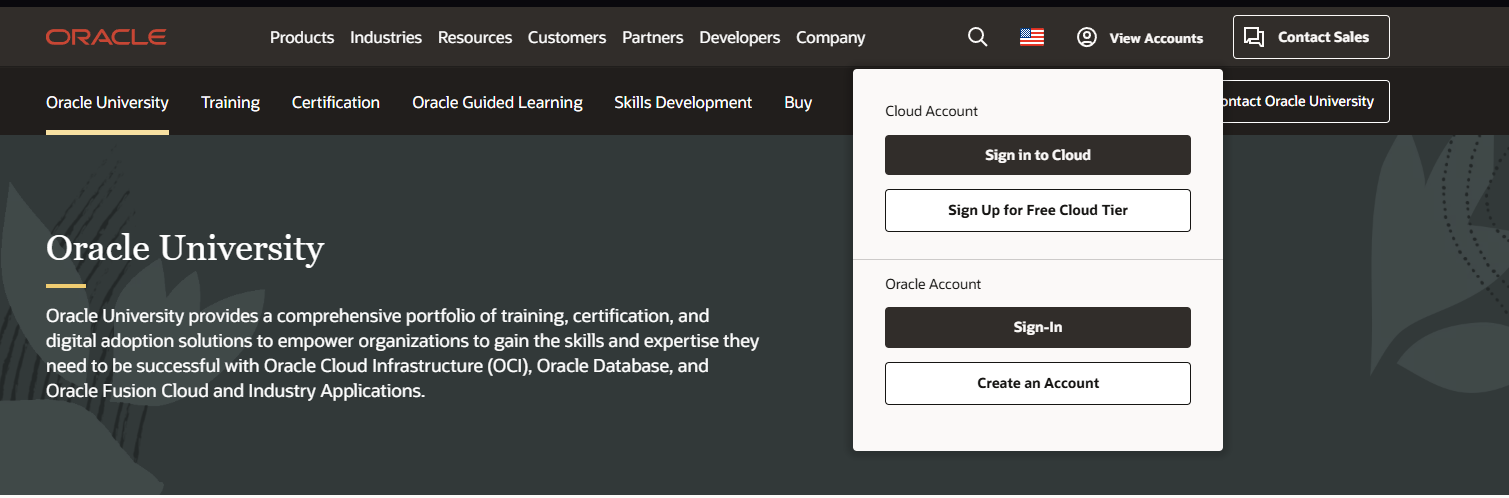Viewport: 1509px width, 498px height.
Task: Click the View Accounts label
Action: click(x=1156, y=38)
